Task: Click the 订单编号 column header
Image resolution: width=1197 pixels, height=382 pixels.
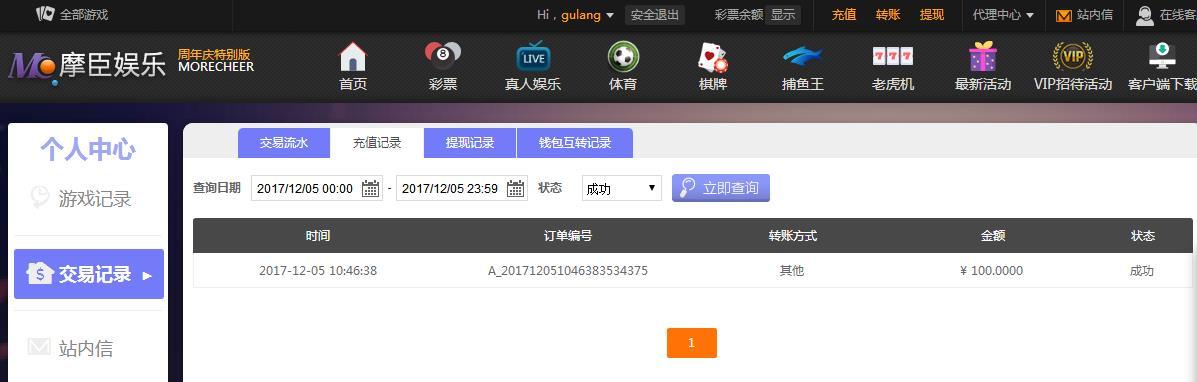Action: tap(567, 236)
